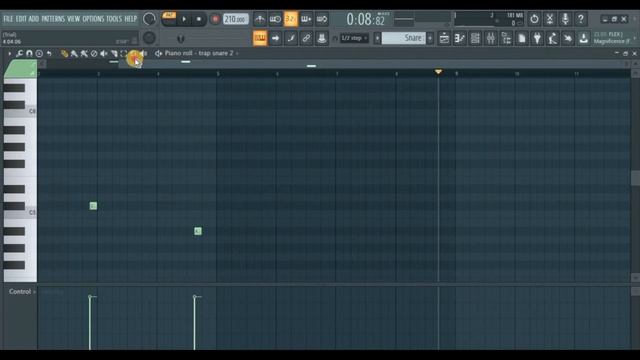Click the circular power-arrow icon

coord(534,19)
